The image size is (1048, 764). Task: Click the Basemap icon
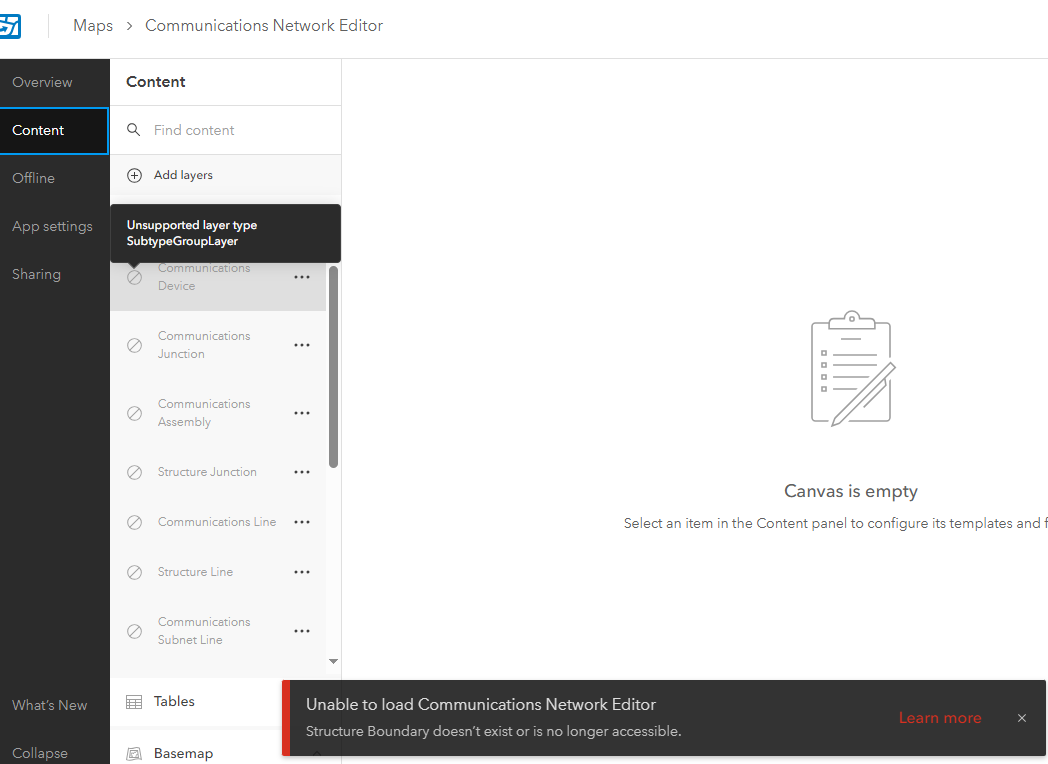(x=134, y=754)
